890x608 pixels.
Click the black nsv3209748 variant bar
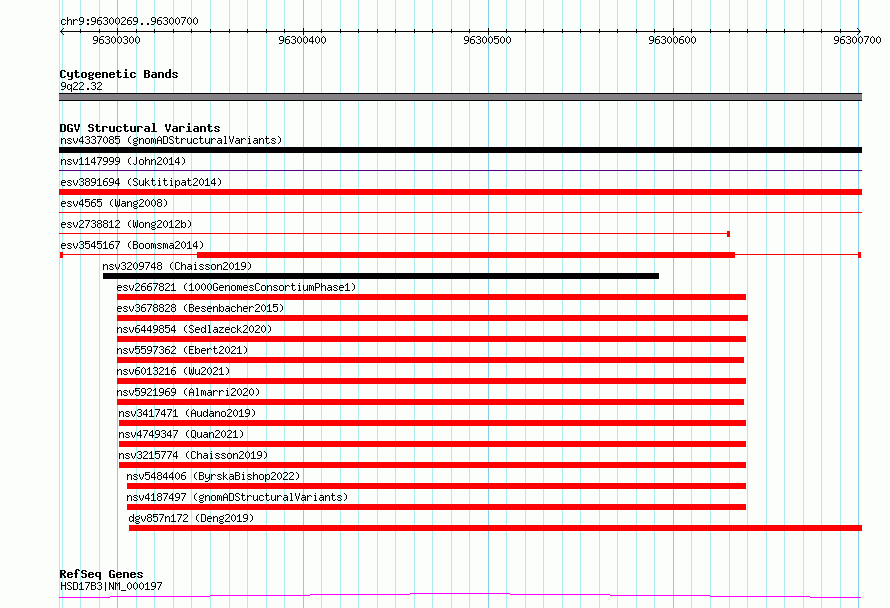(381, 276)
